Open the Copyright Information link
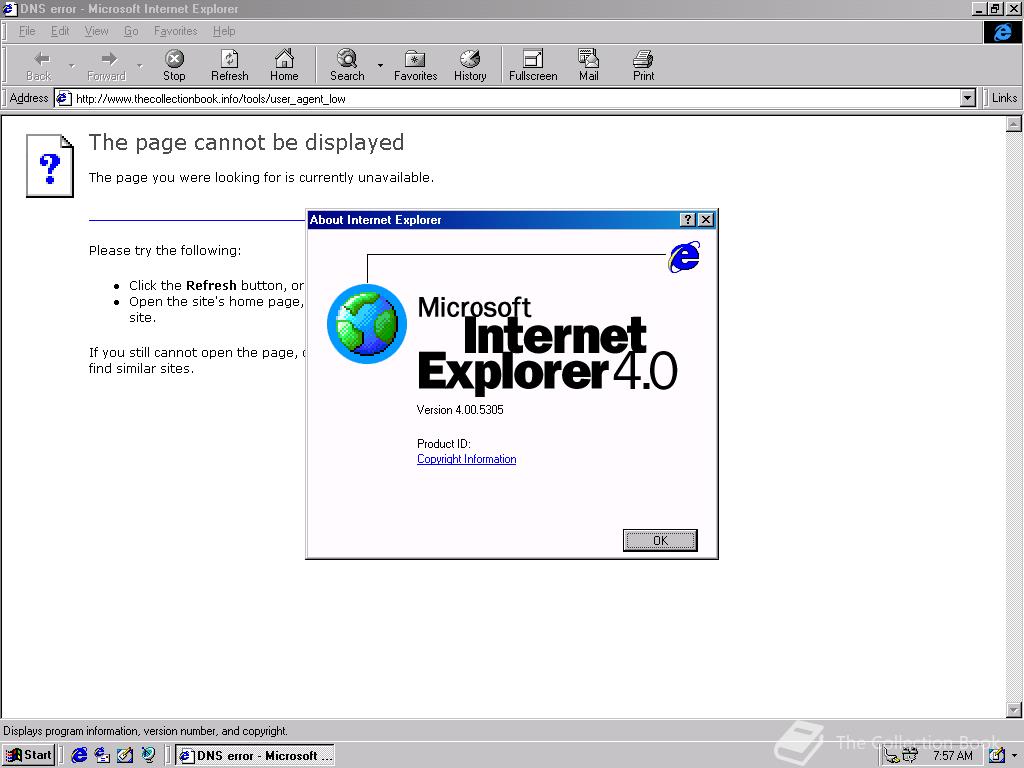Viewport: 1024px width, 768px height. [x=466, y=459]
